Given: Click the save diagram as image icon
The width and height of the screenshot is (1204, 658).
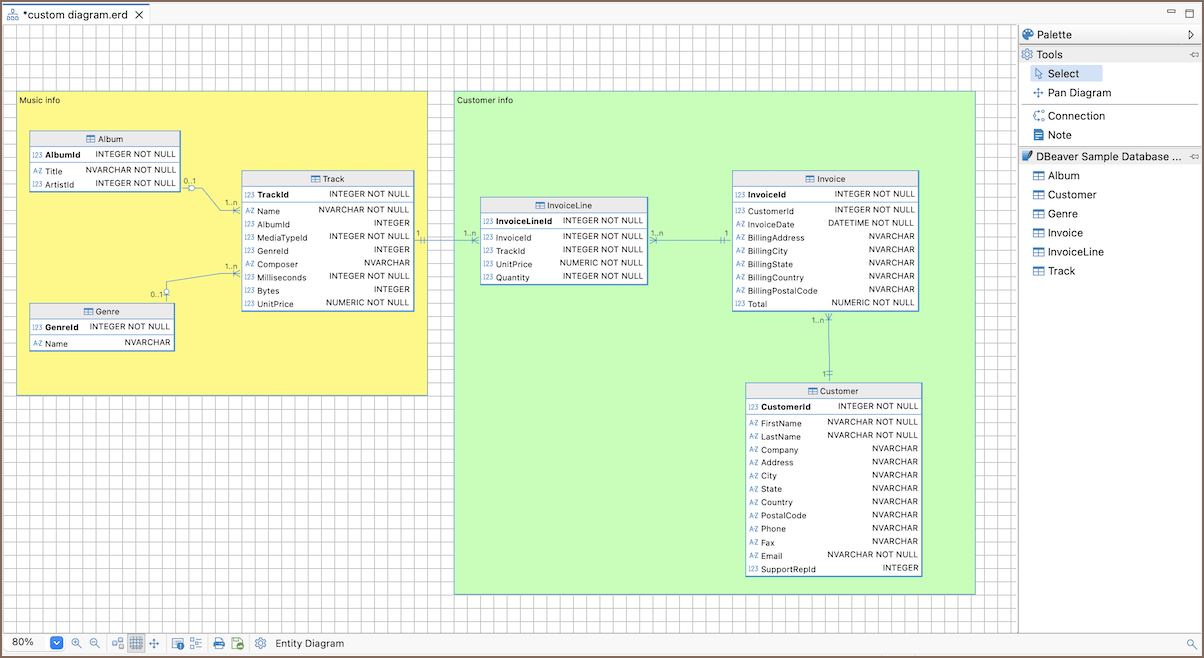Looking at the screenshot, I should click(237, 643).
